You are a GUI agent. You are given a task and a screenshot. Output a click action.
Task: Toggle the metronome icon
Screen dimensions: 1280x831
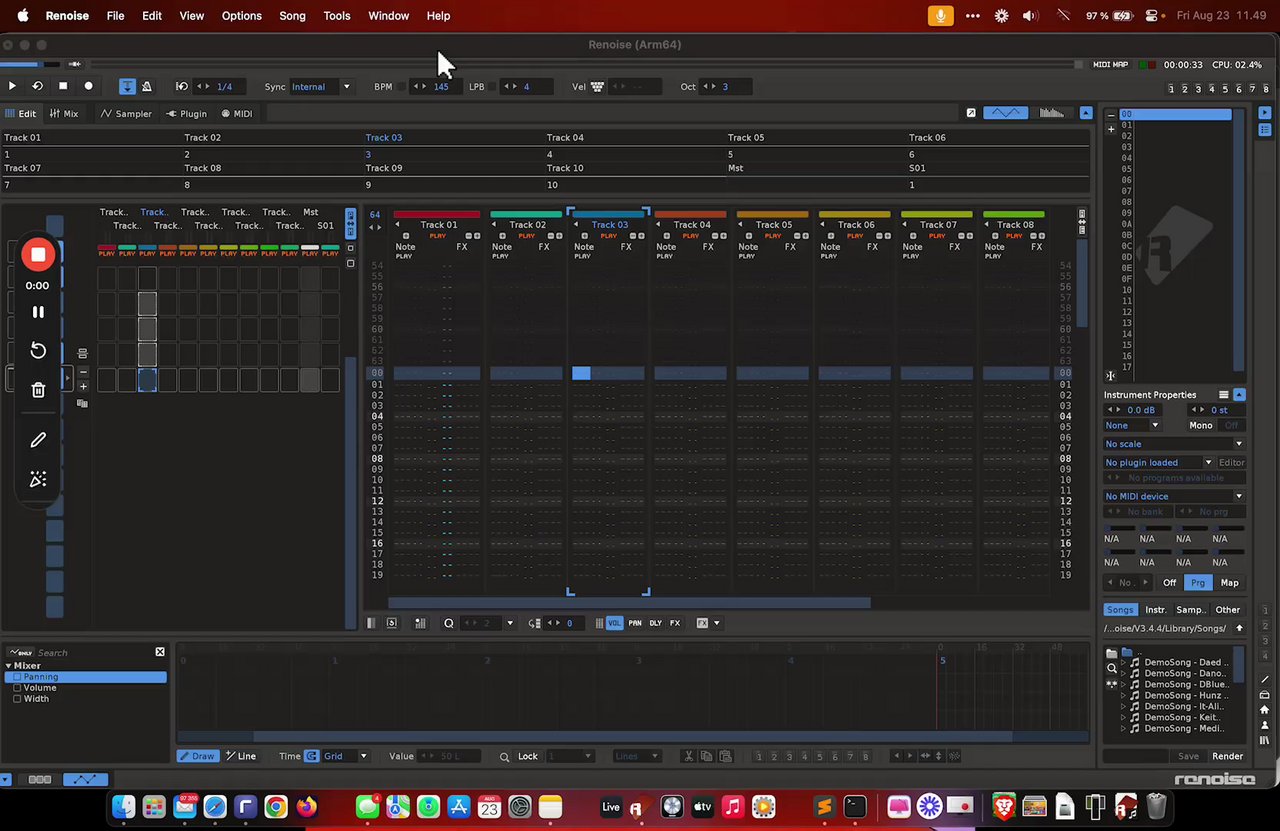click(146, 86)
